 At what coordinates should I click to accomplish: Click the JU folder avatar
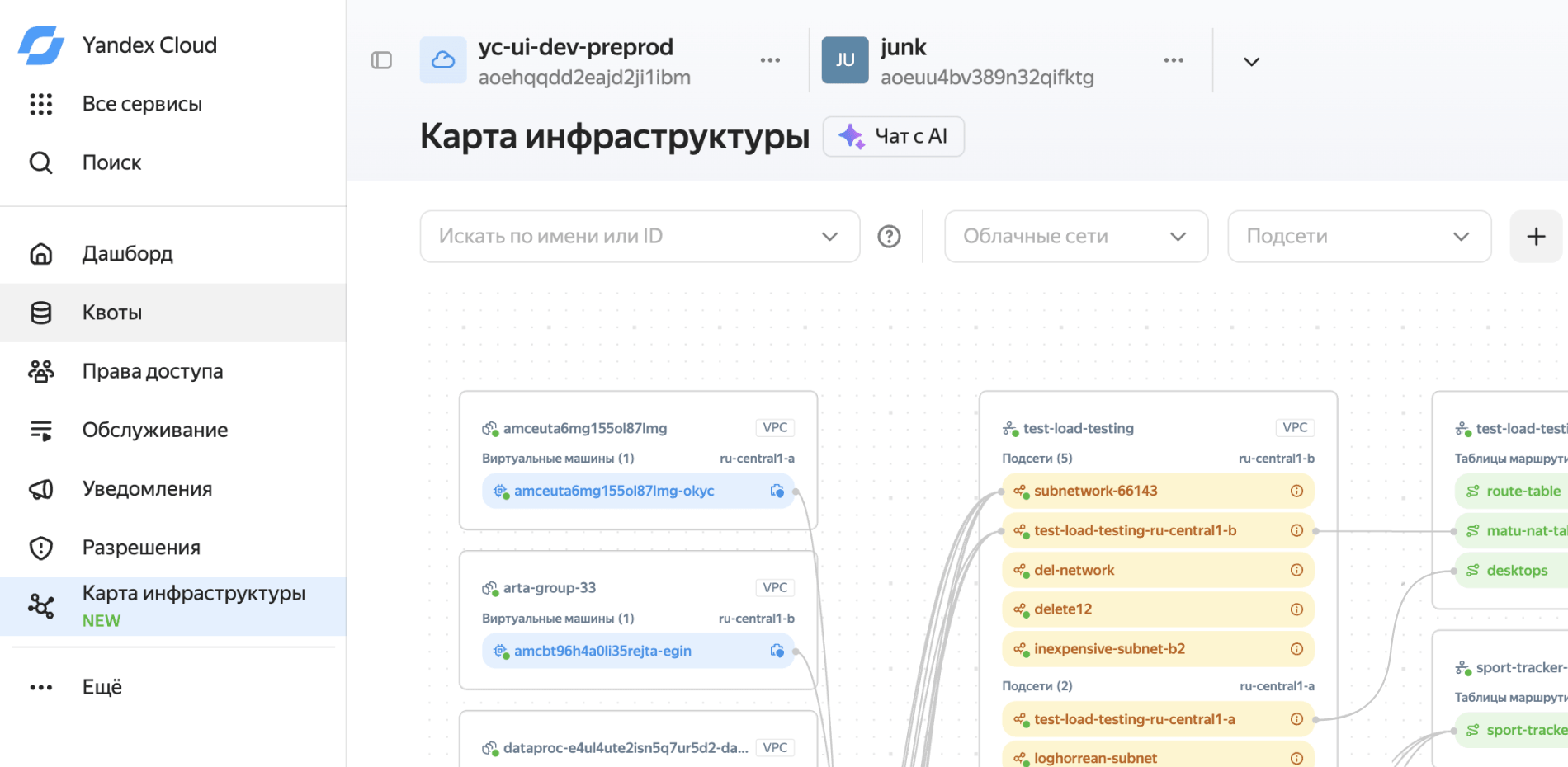pyautogui.click(x=845, y=60)
